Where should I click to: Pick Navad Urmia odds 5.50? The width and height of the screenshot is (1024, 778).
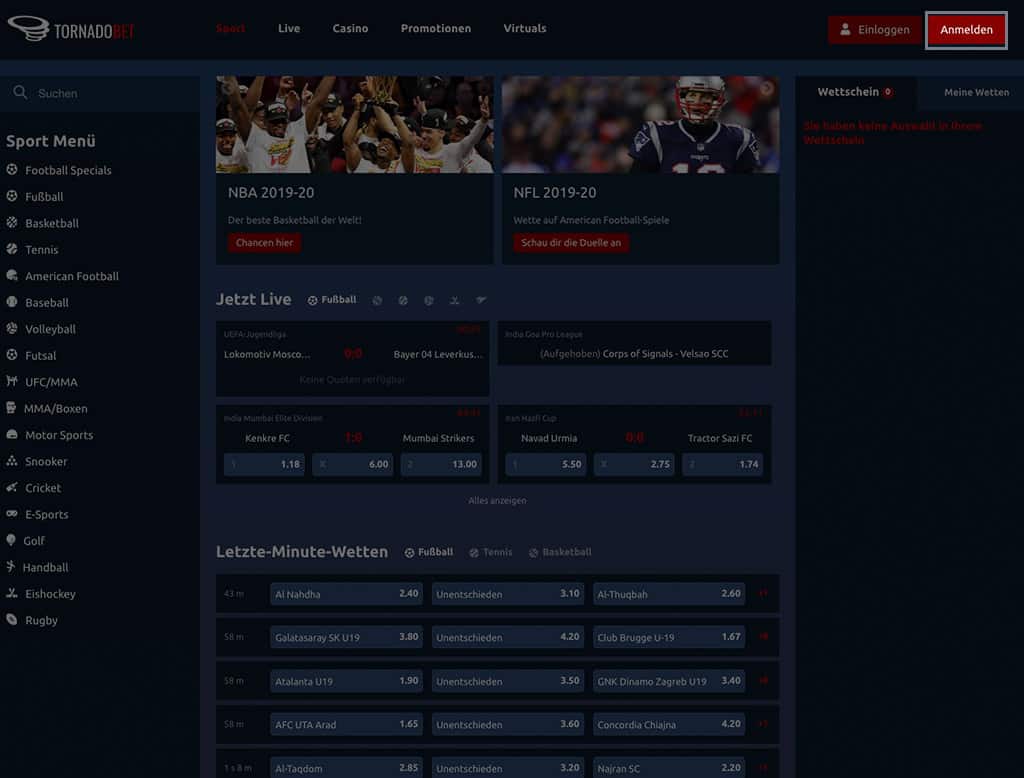545,464
